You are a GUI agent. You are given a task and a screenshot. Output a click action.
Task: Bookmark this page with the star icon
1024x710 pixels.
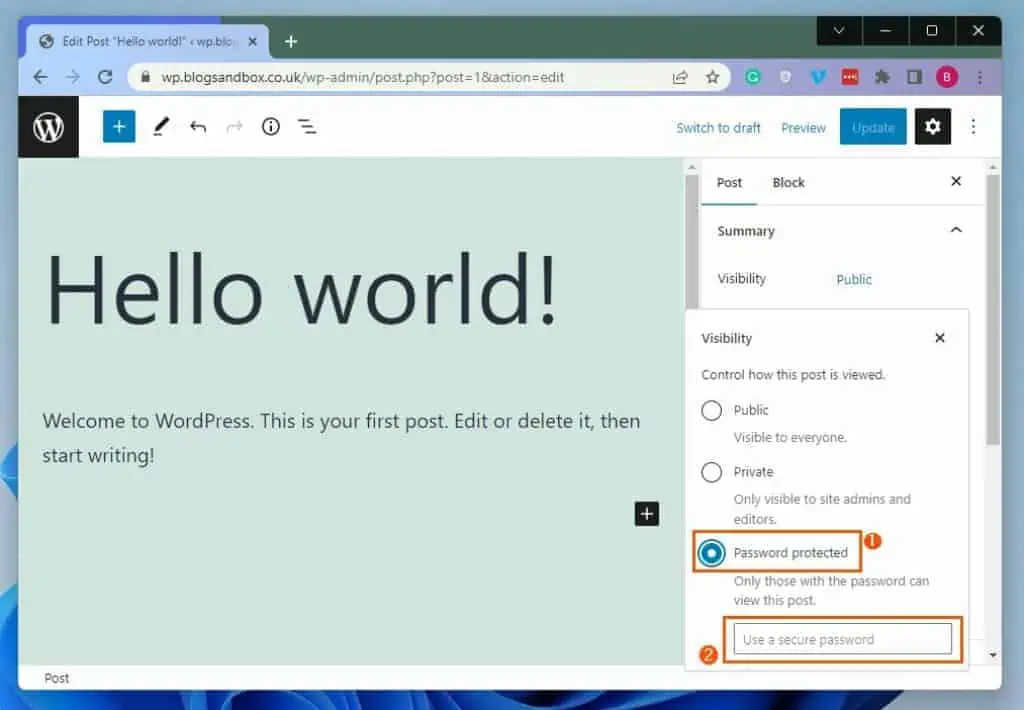point(712,77)
